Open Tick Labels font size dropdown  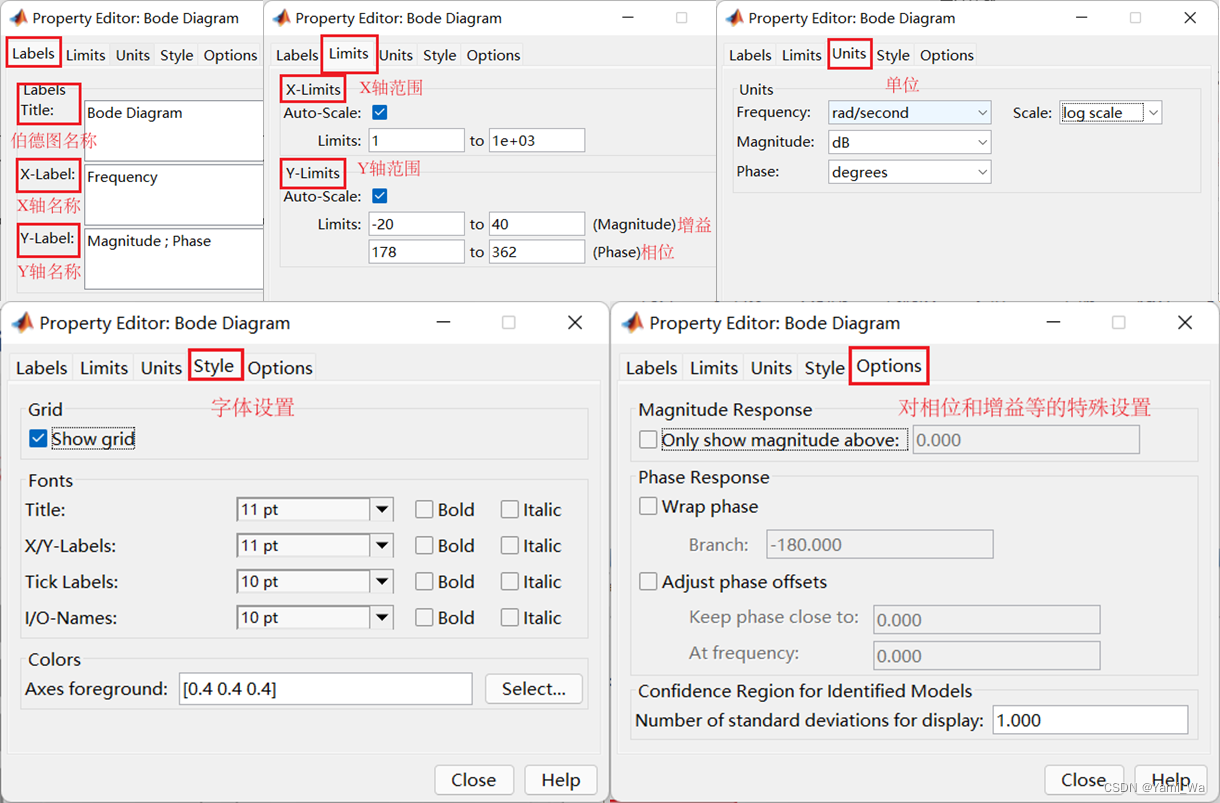click(315, 582)
